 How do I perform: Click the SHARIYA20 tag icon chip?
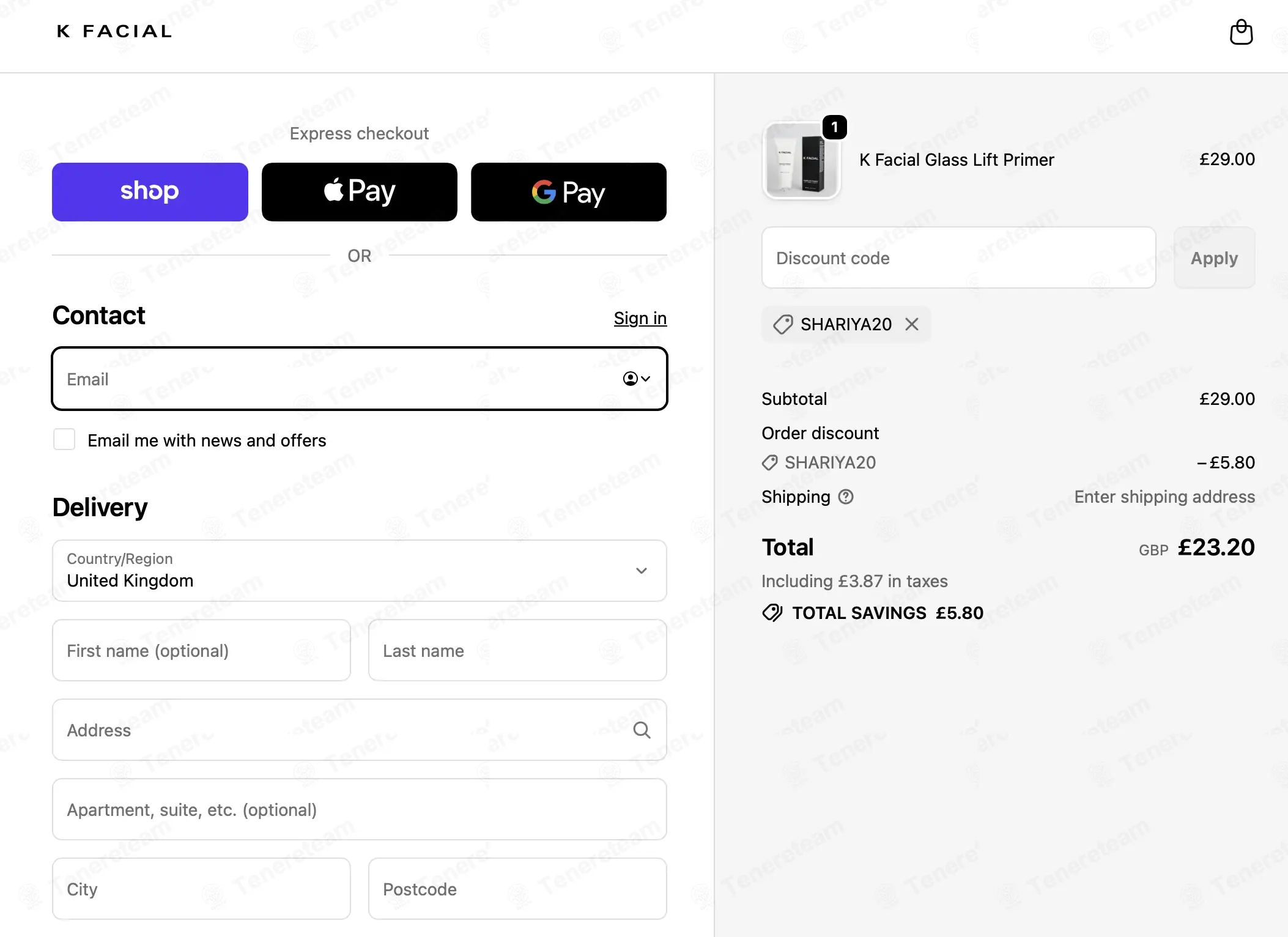[783, 324]
